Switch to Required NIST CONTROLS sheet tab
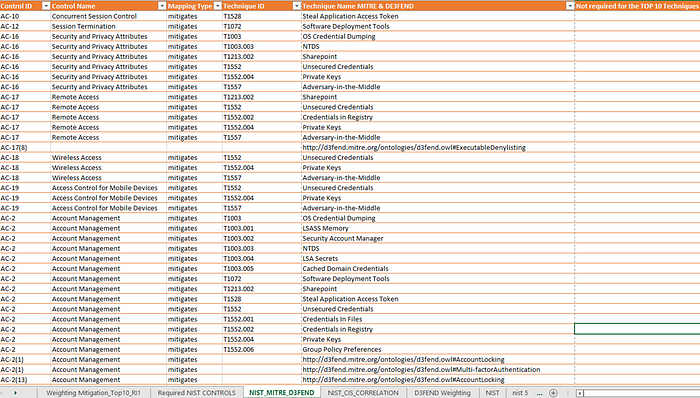 point(196,393)
